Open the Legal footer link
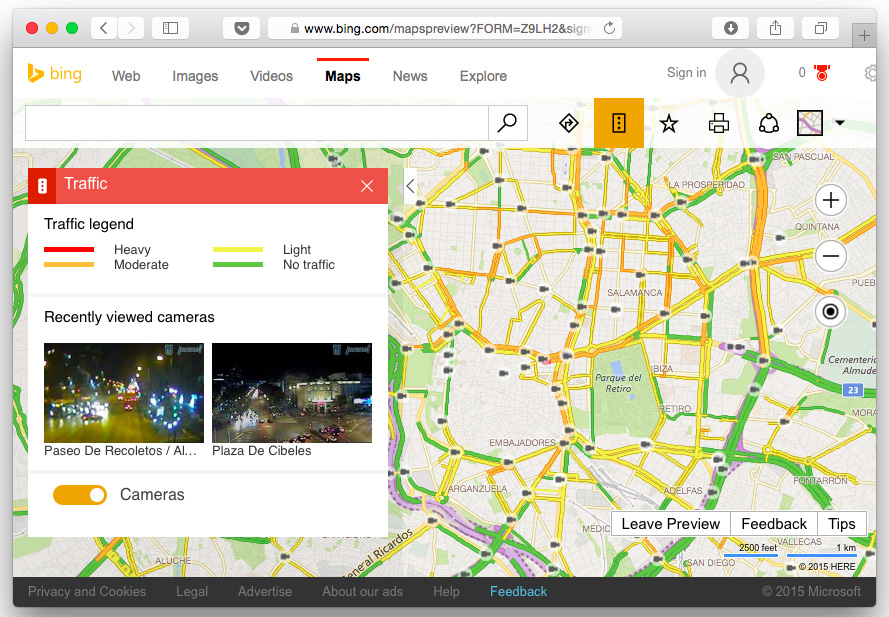 point(192,591)
